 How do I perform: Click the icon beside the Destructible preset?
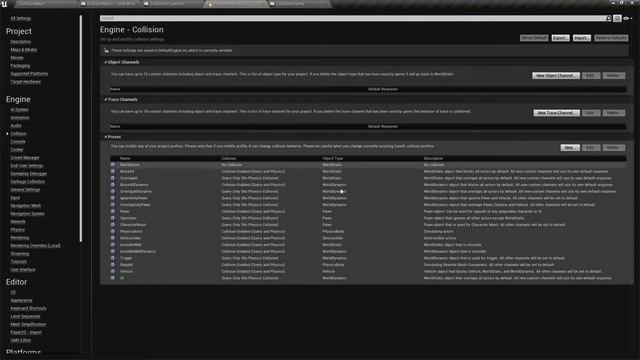(x=113, y=238)
